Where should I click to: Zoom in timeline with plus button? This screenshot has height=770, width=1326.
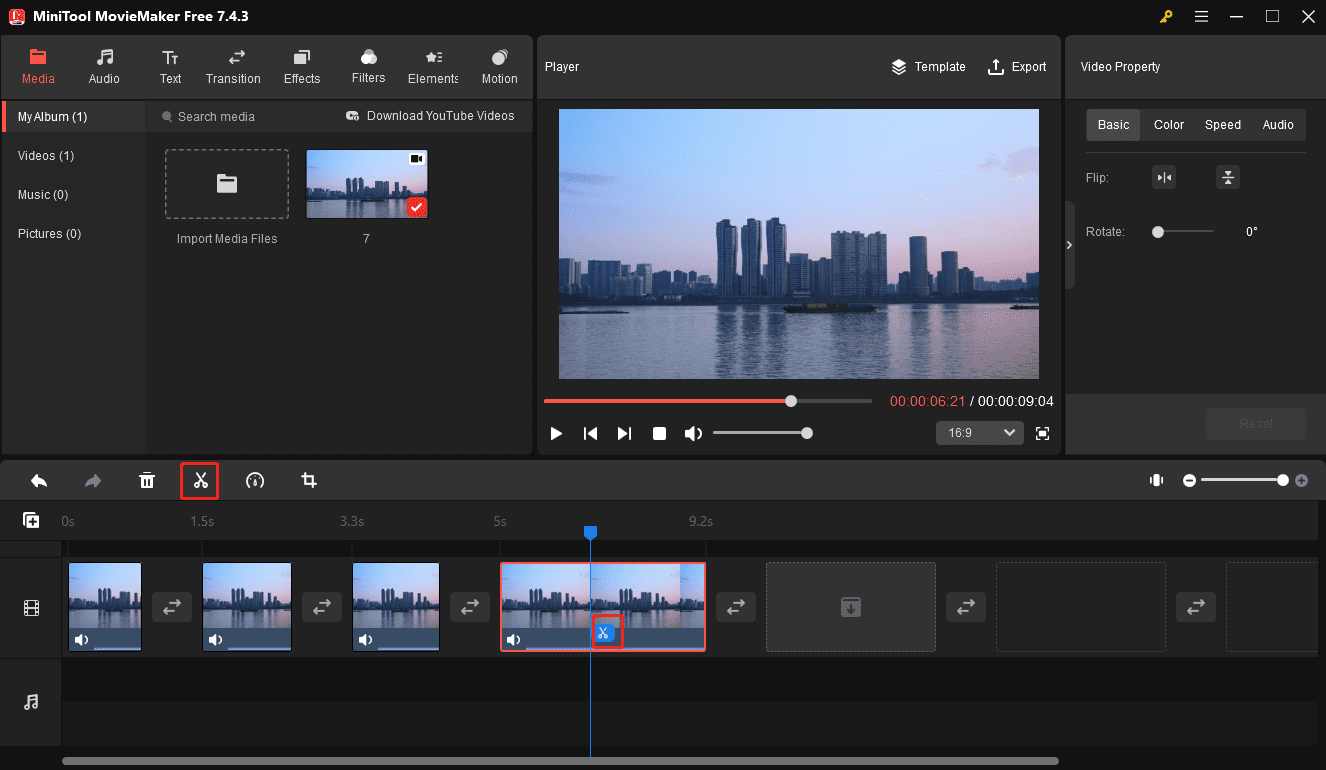1301,481
